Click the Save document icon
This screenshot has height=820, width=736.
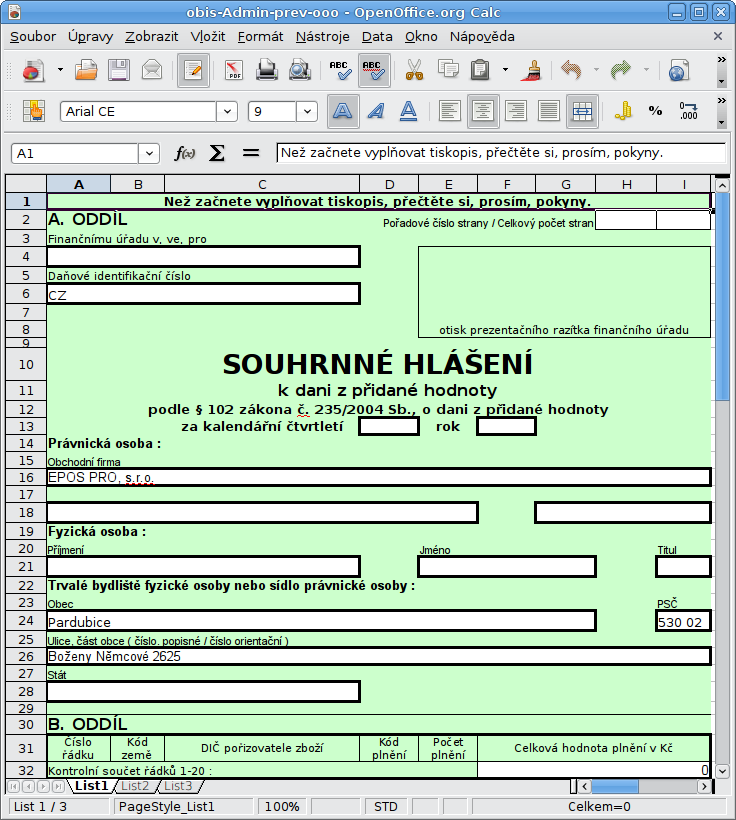119,71
